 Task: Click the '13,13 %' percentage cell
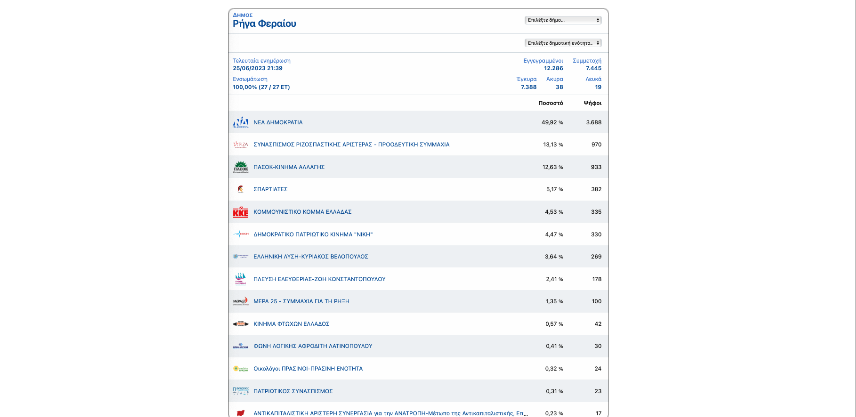click(552, 145)
